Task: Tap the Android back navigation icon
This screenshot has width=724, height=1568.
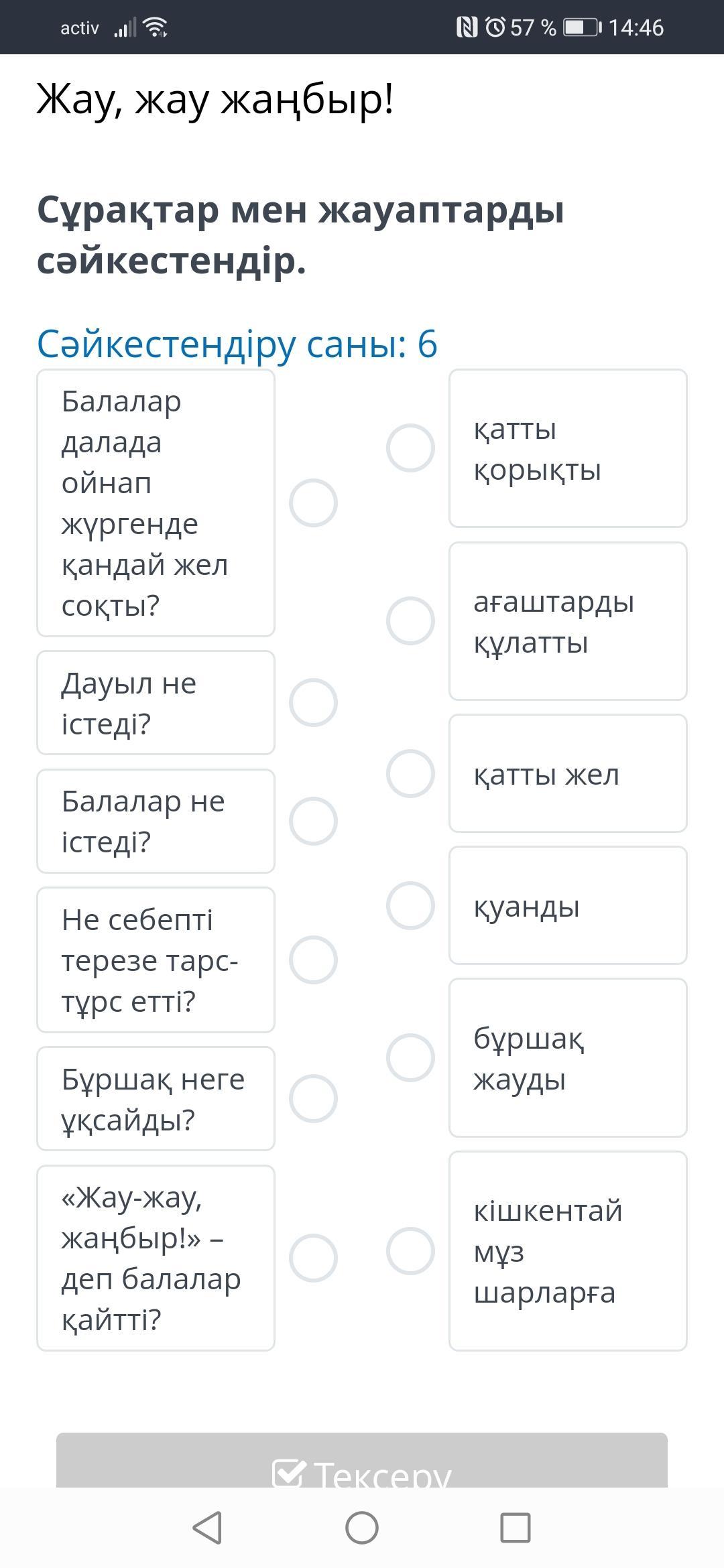Action: (x=207, y=1528)
